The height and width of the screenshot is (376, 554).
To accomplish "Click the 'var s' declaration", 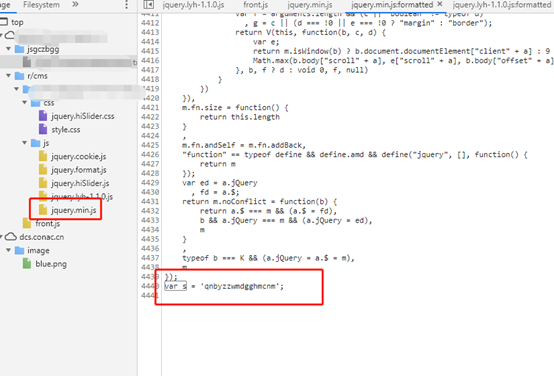I will tap(175, 286).
